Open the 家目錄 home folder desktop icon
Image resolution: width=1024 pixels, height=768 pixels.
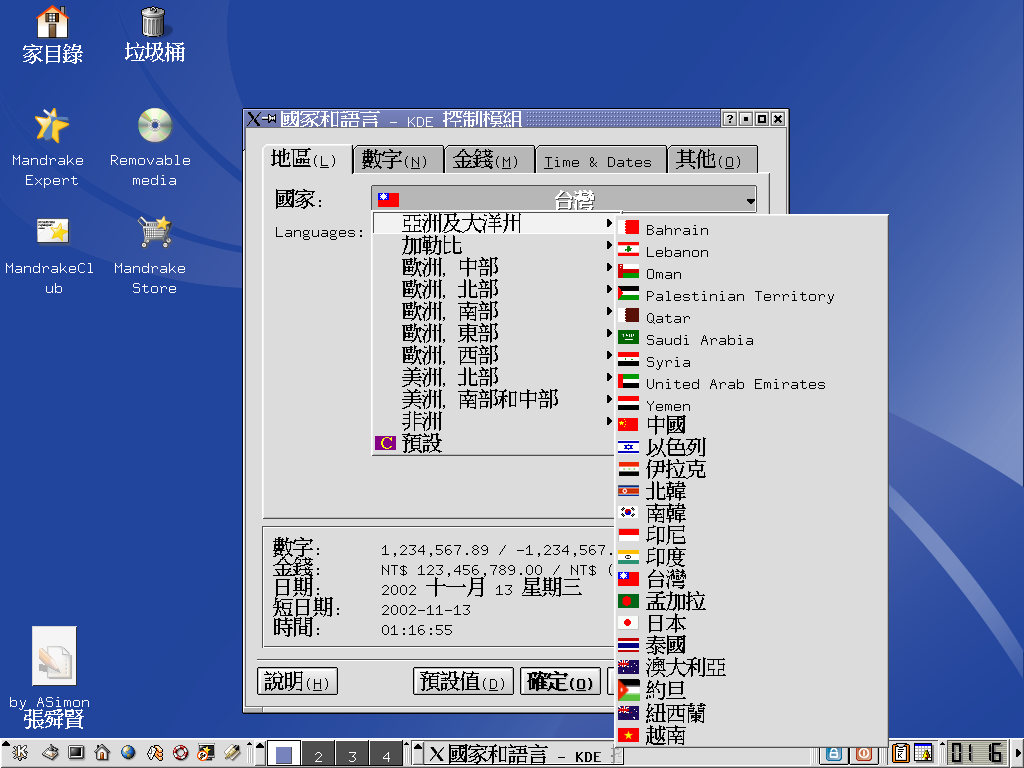point(52,35)
